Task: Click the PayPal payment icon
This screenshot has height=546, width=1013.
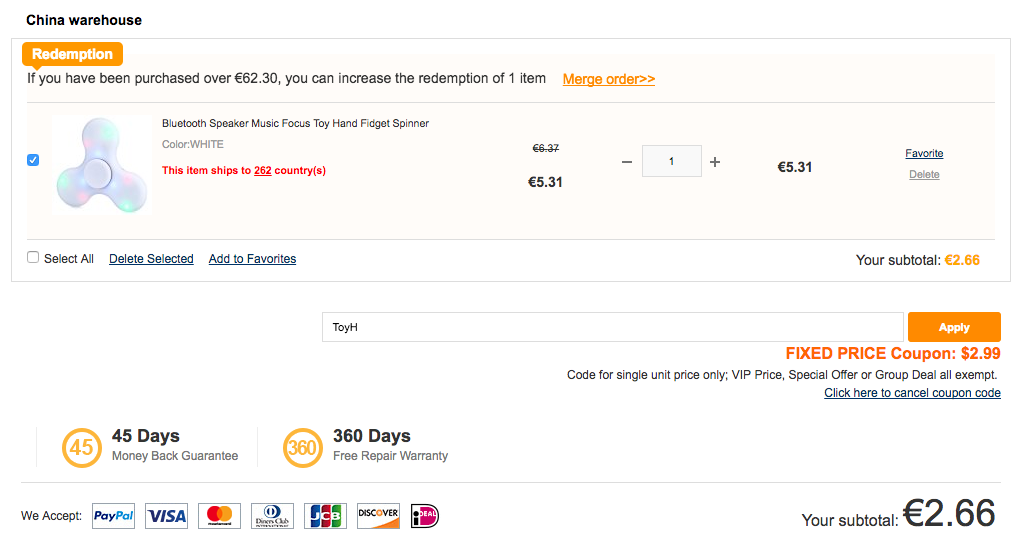Action: point(113,516)
